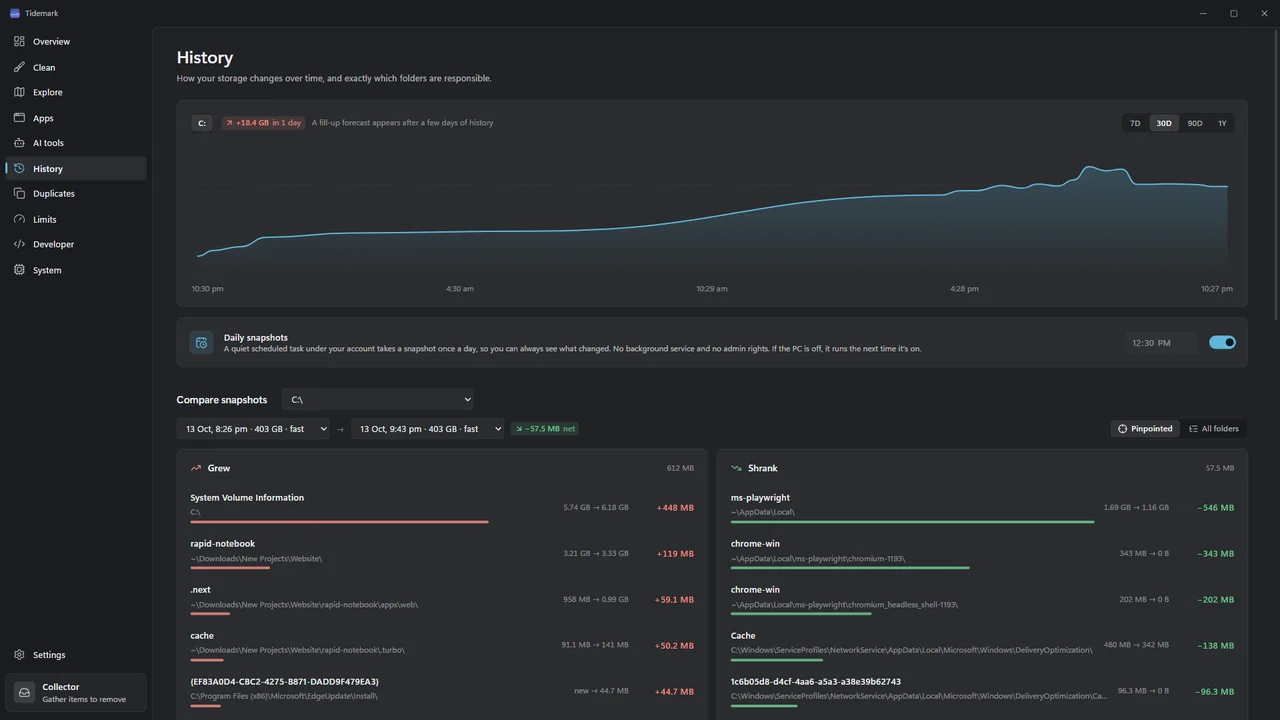This screenshot has width=1280, height=720.
Task: Click the History clock icon
Action: click(19, 168)
